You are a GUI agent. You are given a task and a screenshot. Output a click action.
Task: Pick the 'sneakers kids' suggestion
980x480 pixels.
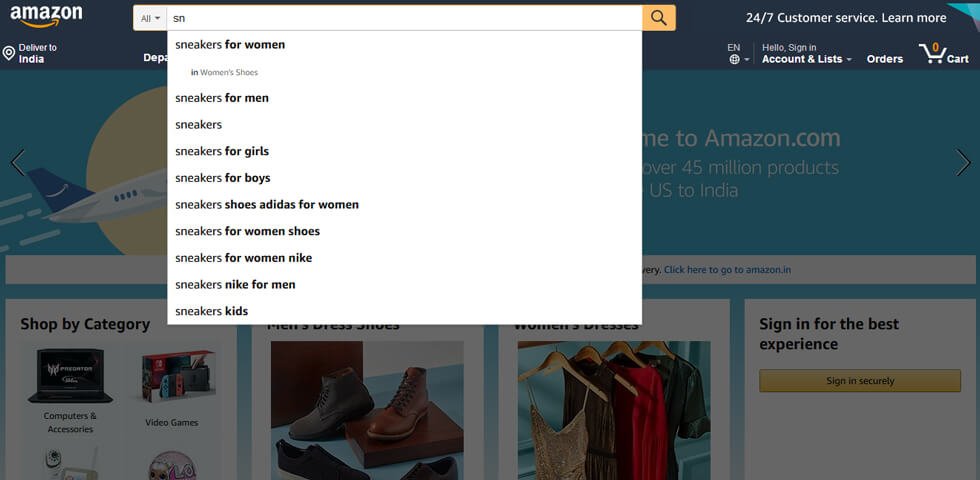pyautogui.click(x=404, y=311)
